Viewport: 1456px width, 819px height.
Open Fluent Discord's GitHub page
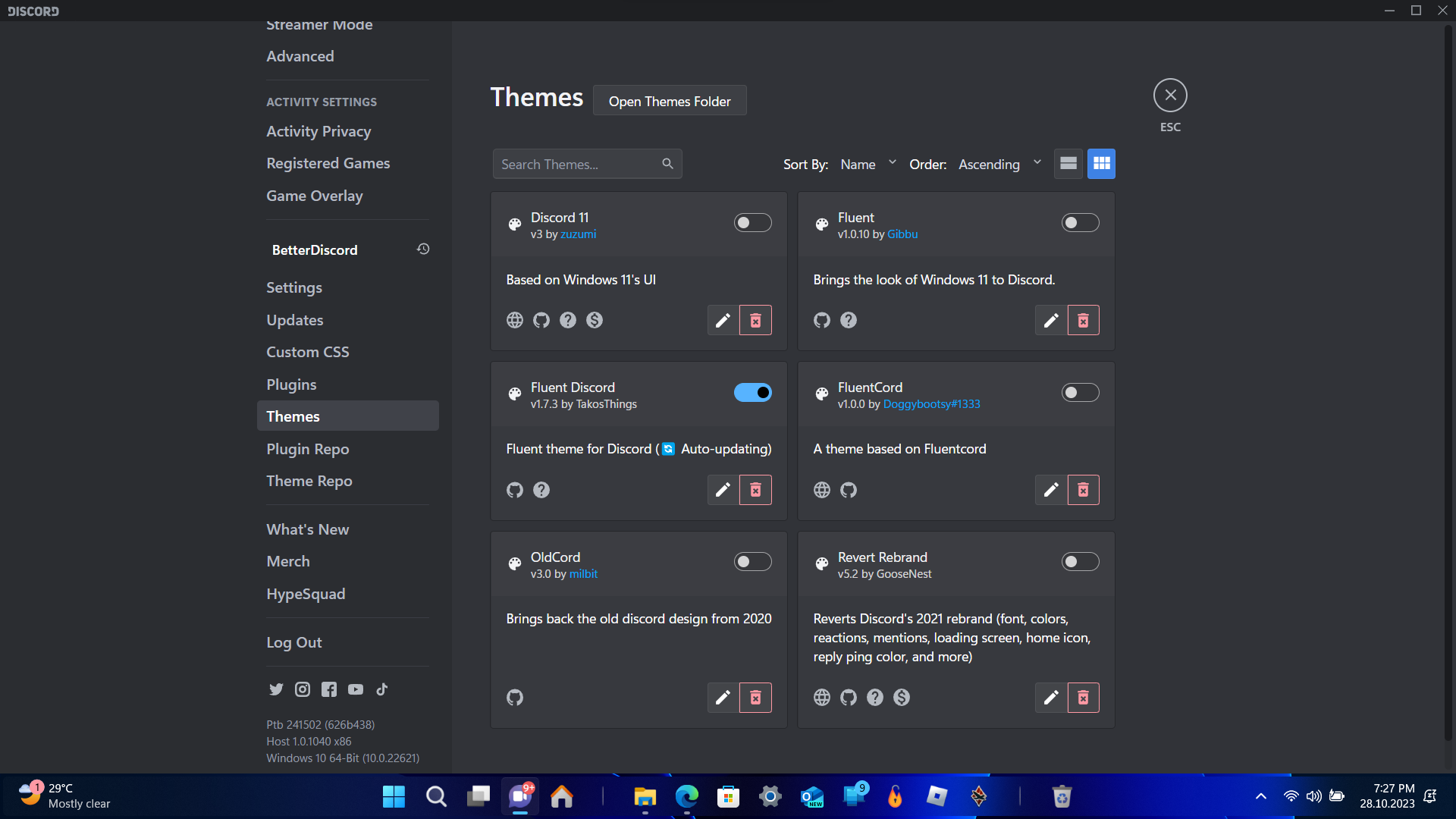pos(514,490)
